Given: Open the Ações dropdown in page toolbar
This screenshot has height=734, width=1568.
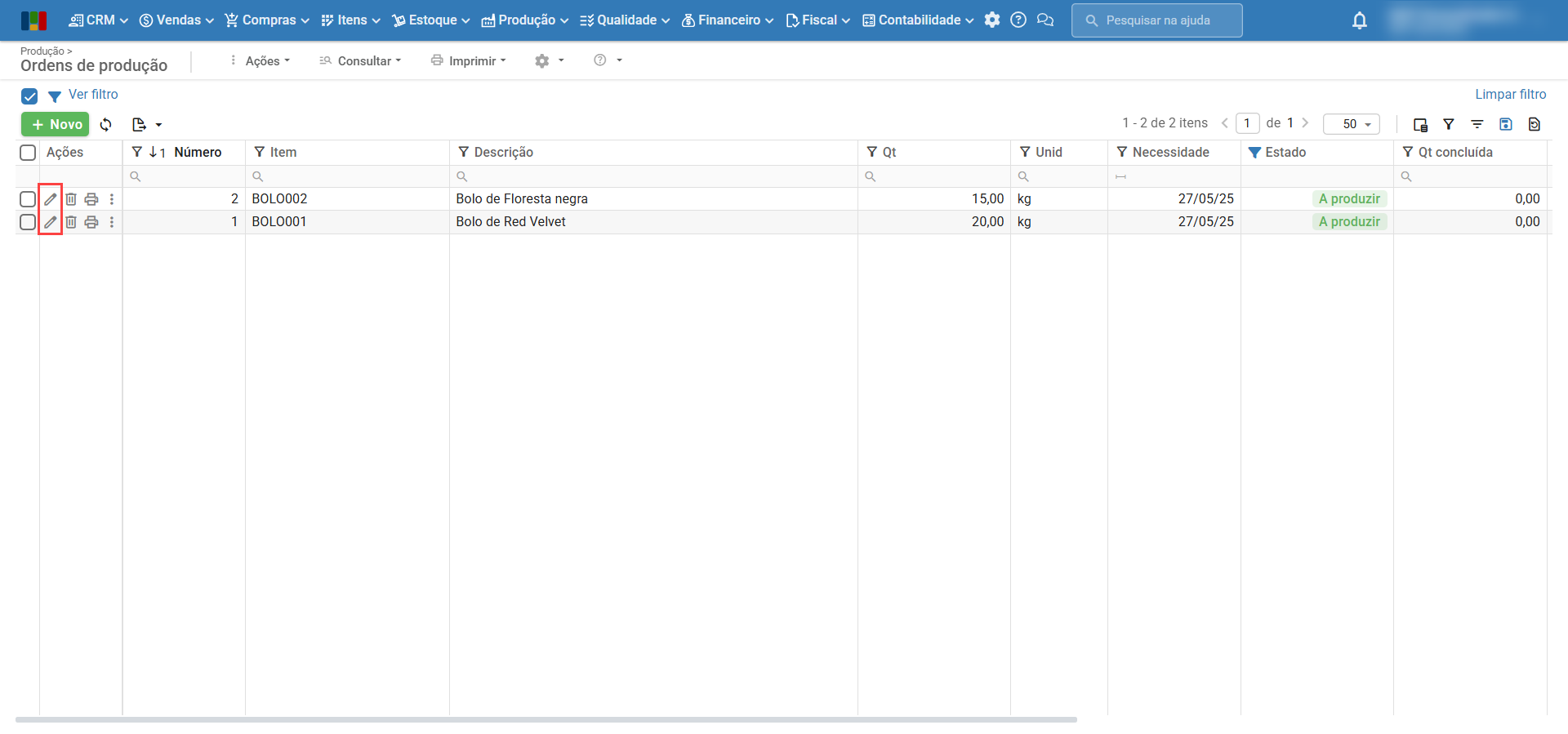Looking at the screenshot, I should (260, 61).
